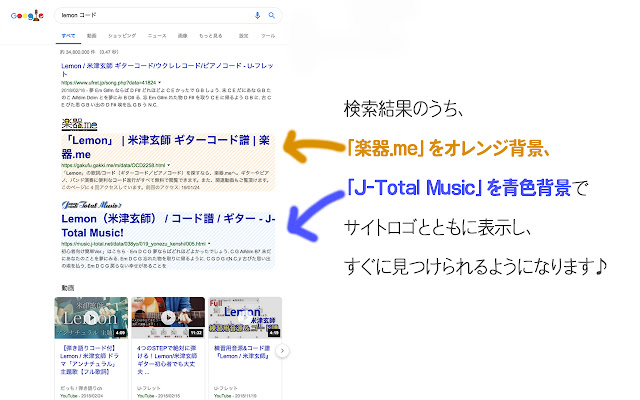Open the ショッピング tab

[x=122, y=36]
